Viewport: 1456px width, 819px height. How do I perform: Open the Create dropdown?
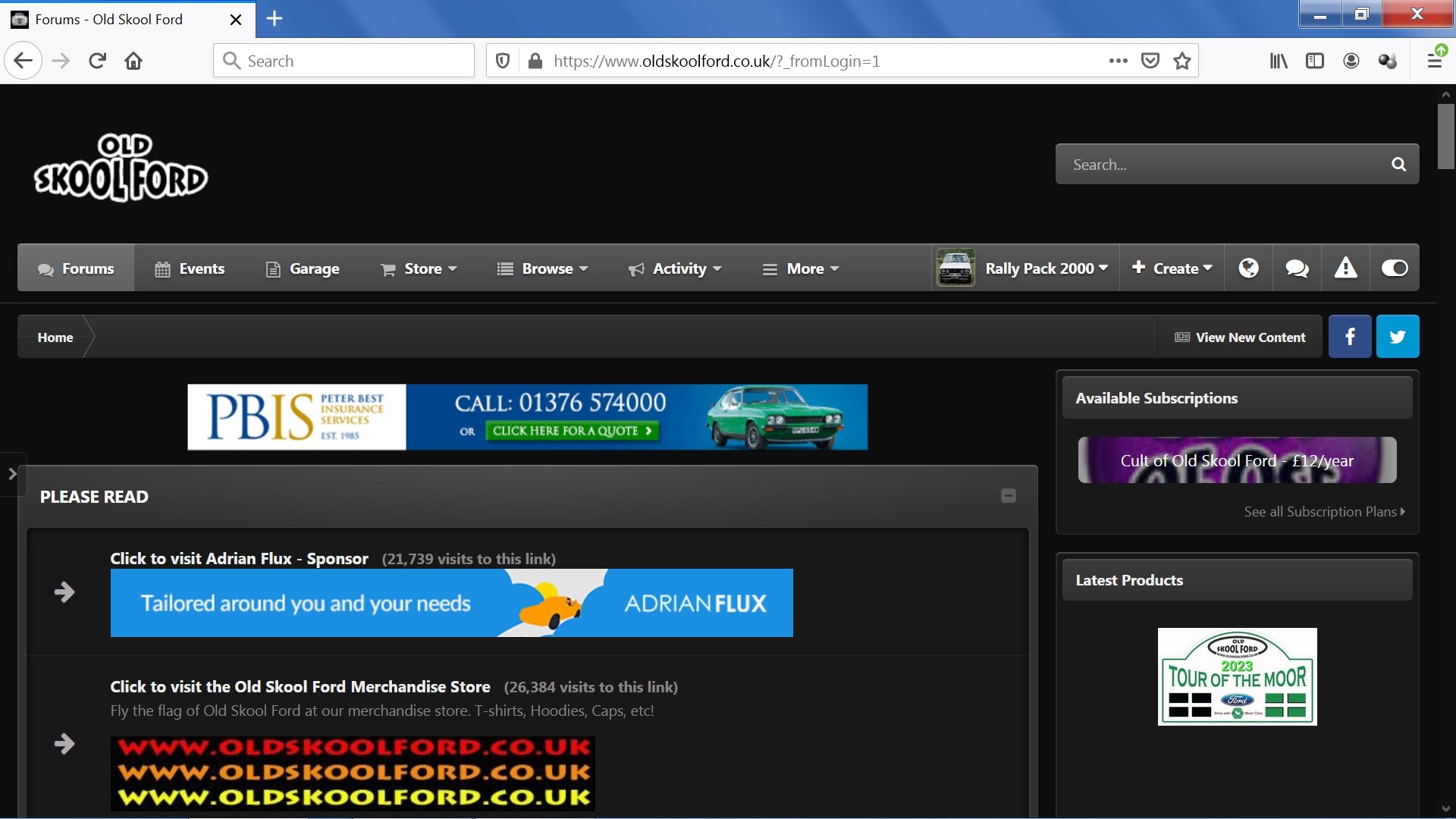[x=1172, y=268]
